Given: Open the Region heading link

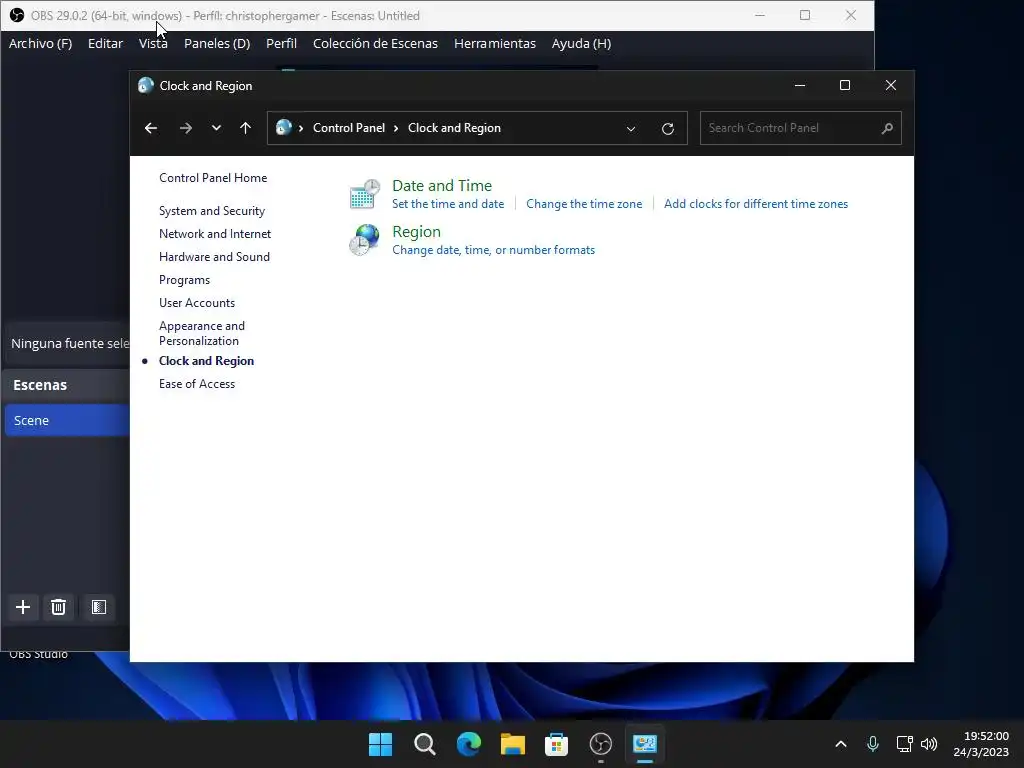Looking at the screenshot, I should pos(416,232).
